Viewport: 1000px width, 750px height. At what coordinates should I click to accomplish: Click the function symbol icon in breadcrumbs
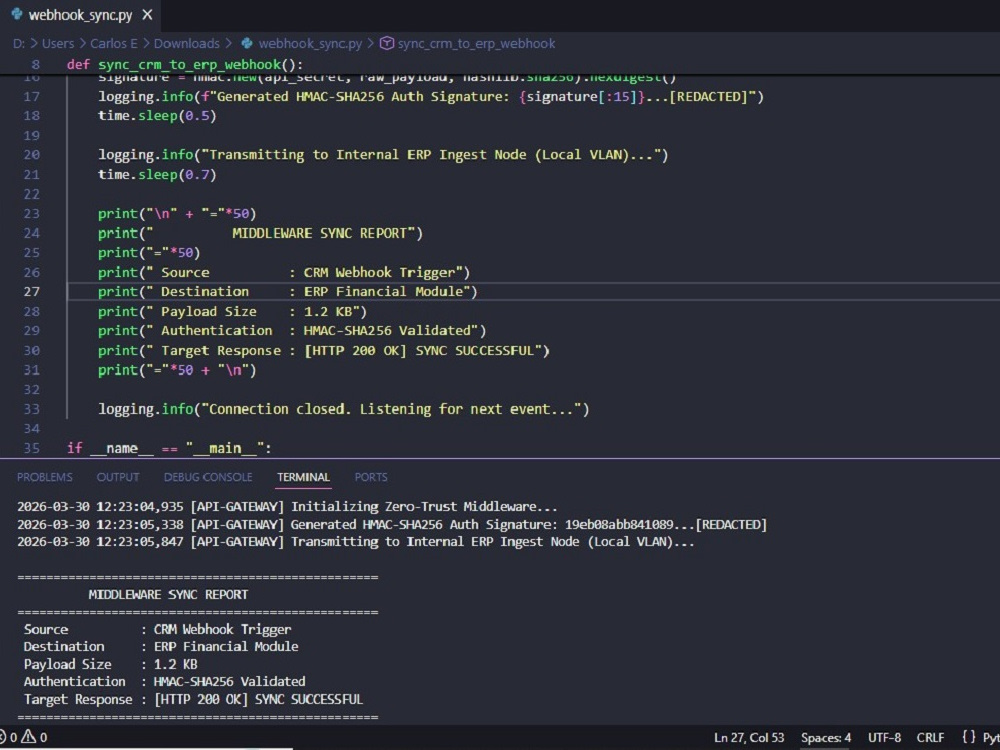tap(386, 43)
